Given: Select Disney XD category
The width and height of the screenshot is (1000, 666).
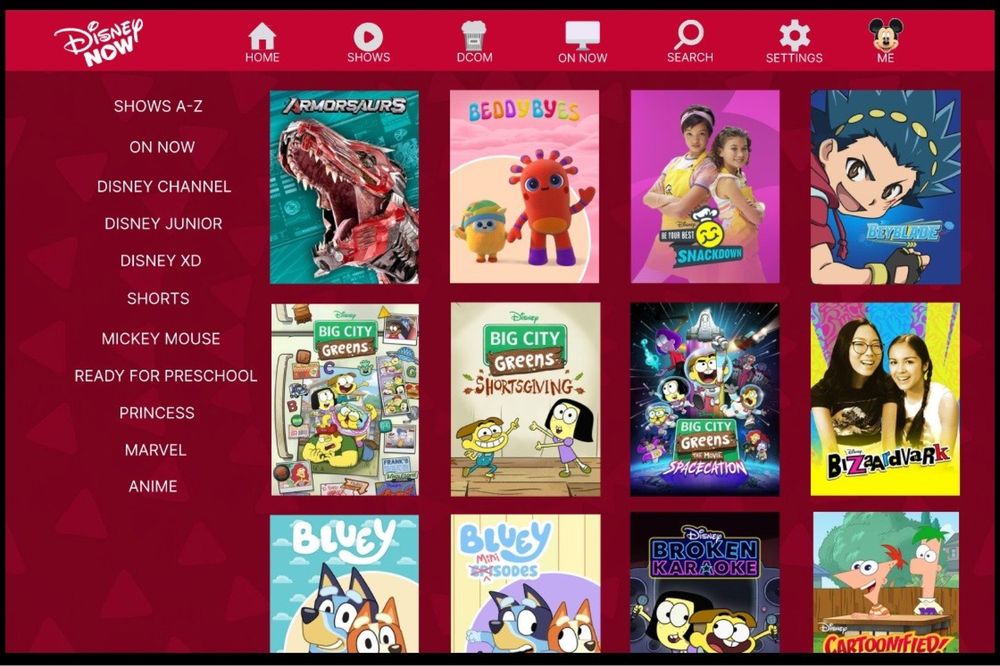Looking at the screenshot, I should click(x=161, y=260).
